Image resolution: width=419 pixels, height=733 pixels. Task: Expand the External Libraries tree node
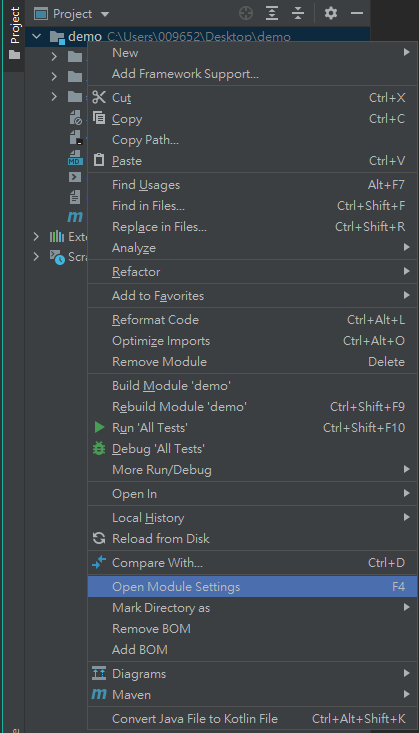[36, 237]
